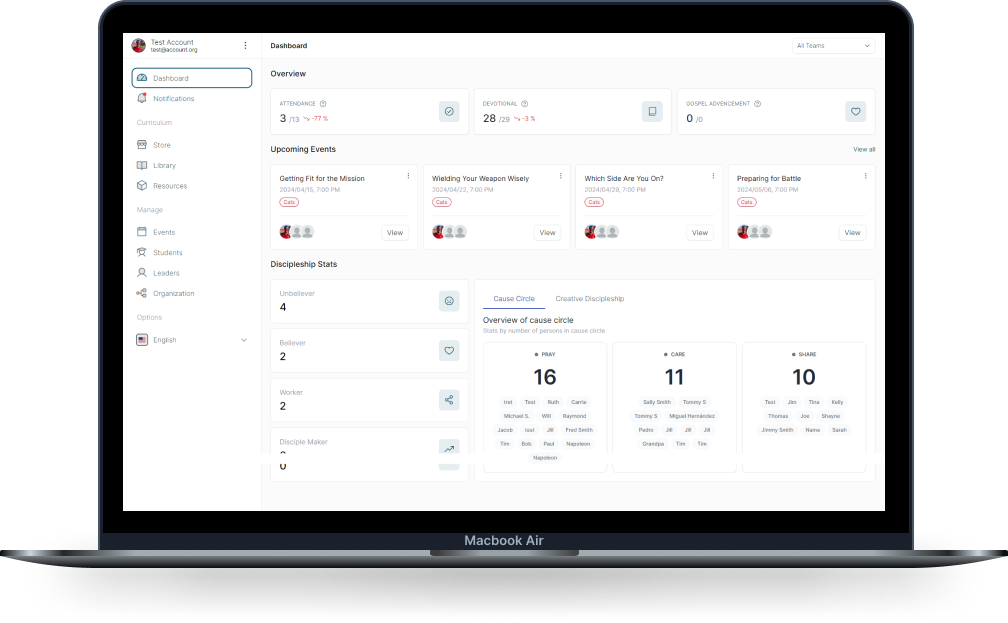Click the Disciple Maker trend icon
Viewport: 1008px width, 623px height.
(449, 448)
